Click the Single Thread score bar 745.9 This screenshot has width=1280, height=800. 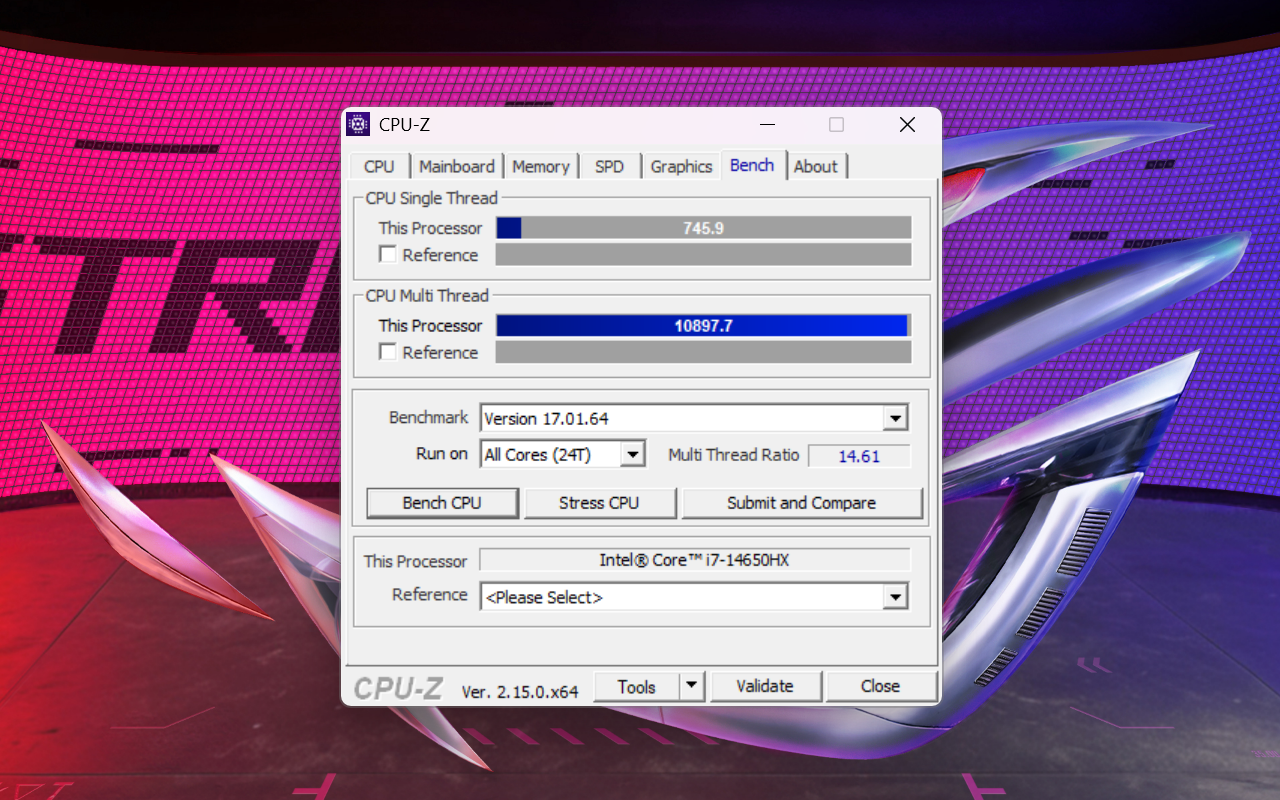tap(704, 228)
